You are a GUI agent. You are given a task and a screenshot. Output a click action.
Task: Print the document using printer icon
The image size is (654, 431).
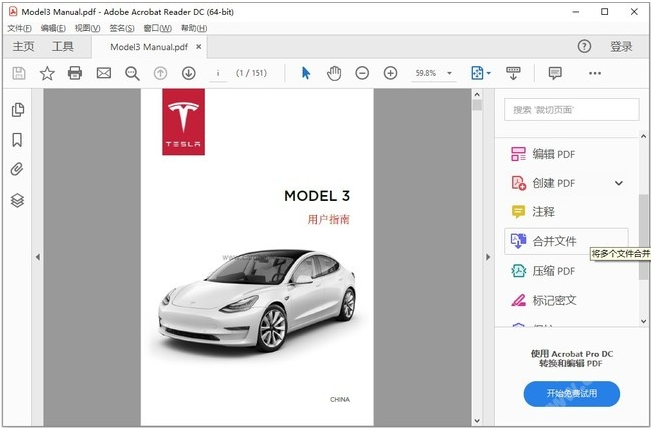(75, 73)
